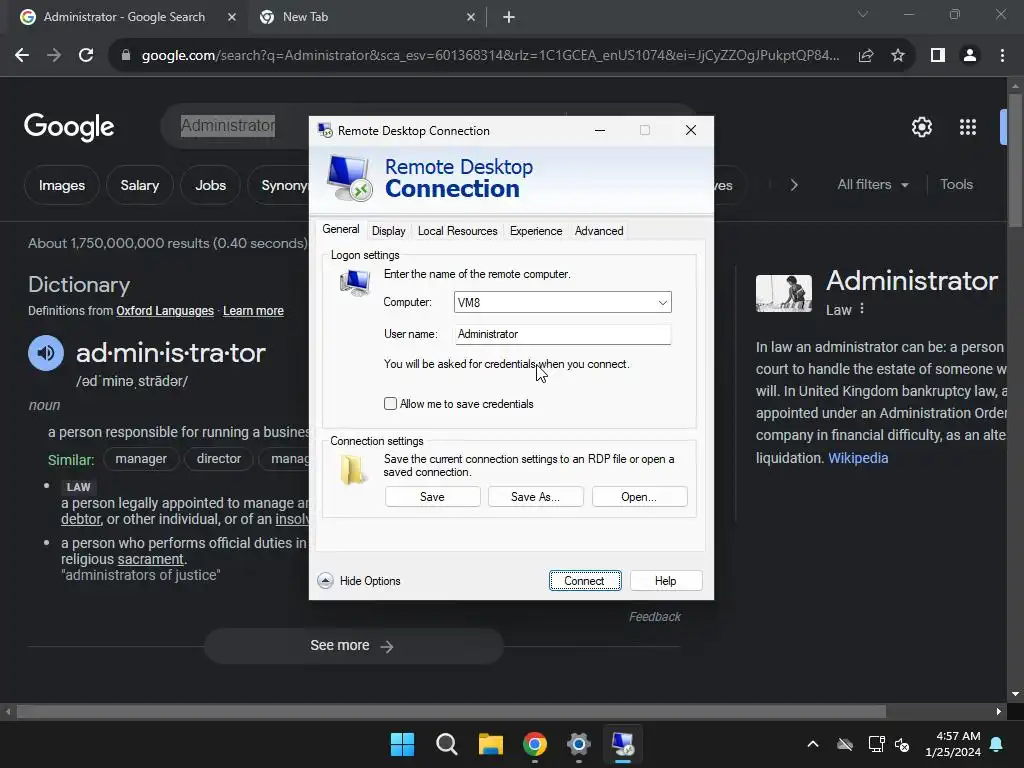Click the Tools button in Google search
This screenshot has width=1024, height=768.
tap(956, 185)
